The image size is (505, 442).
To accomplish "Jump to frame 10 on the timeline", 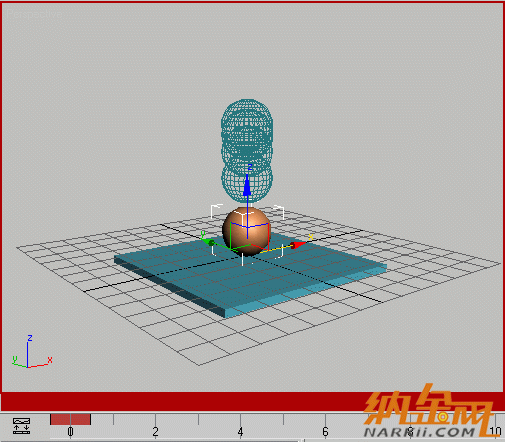I will coord(496,432).
